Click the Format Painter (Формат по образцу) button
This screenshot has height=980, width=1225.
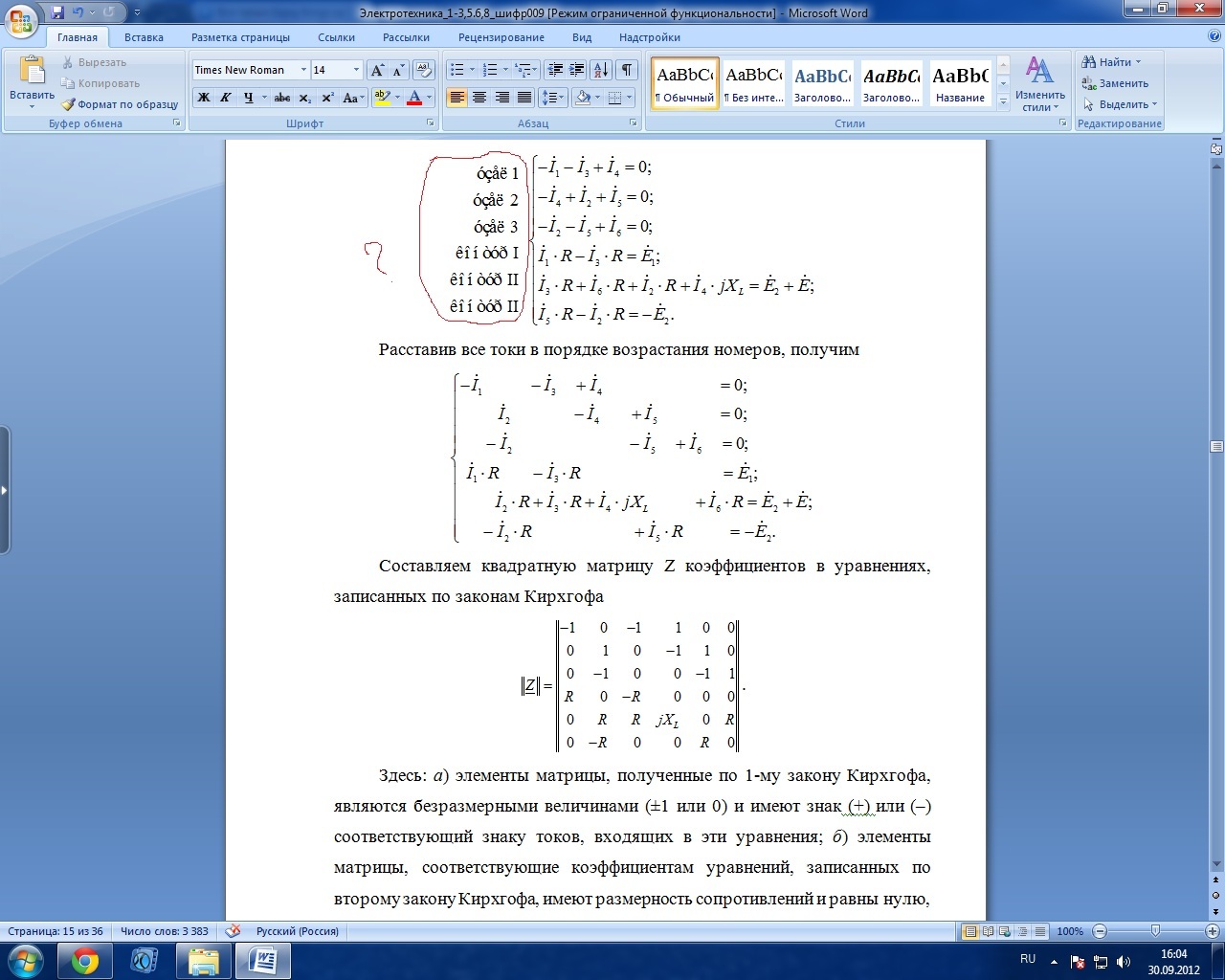[121, 104]
